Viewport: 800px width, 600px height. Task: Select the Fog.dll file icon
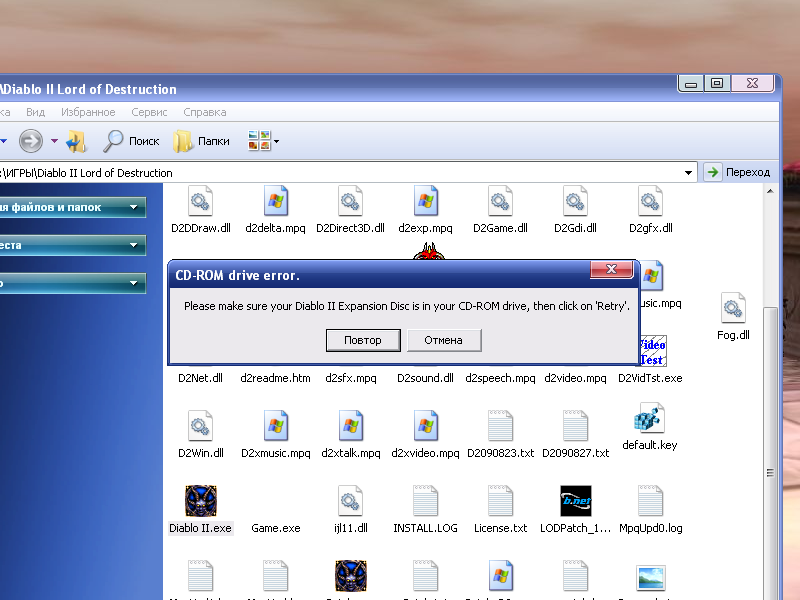(x=733, y=308)
